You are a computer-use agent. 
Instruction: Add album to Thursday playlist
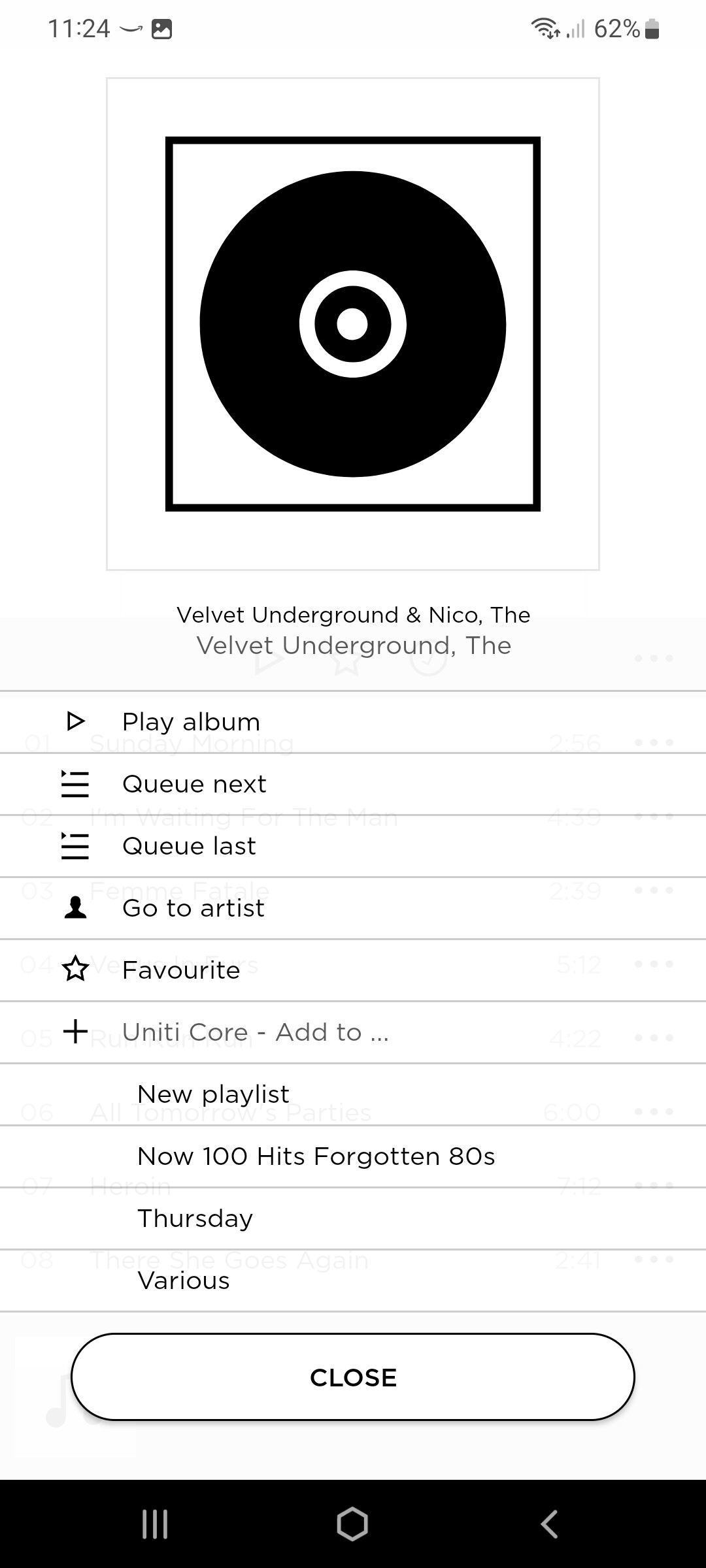[x=353, y=1218]
